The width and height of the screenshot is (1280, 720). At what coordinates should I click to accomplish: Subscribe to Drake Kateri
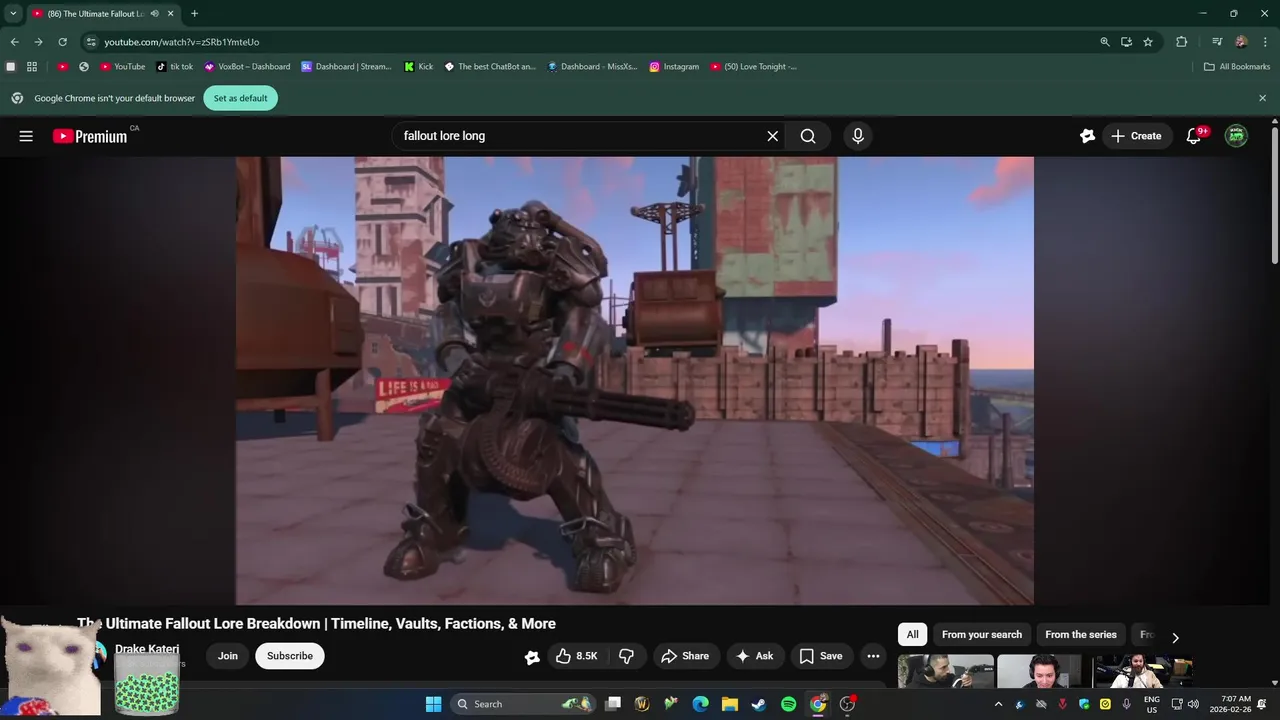(x=290, y=656)
